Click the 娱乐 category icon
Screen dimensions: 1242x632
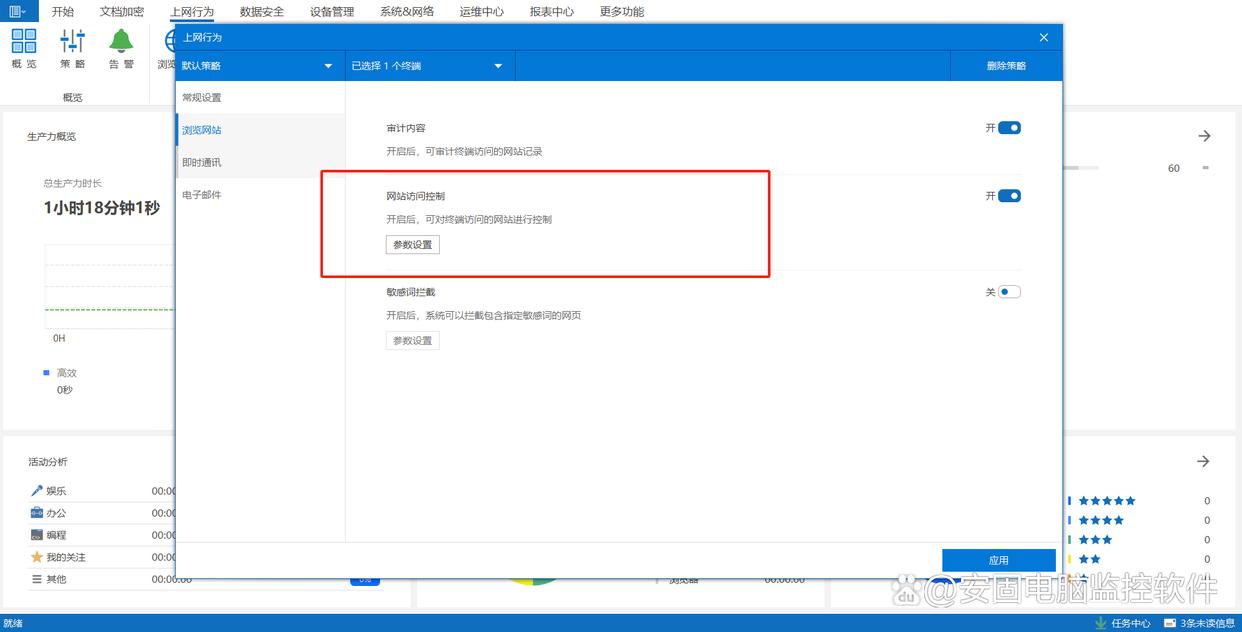pos(37,491)
